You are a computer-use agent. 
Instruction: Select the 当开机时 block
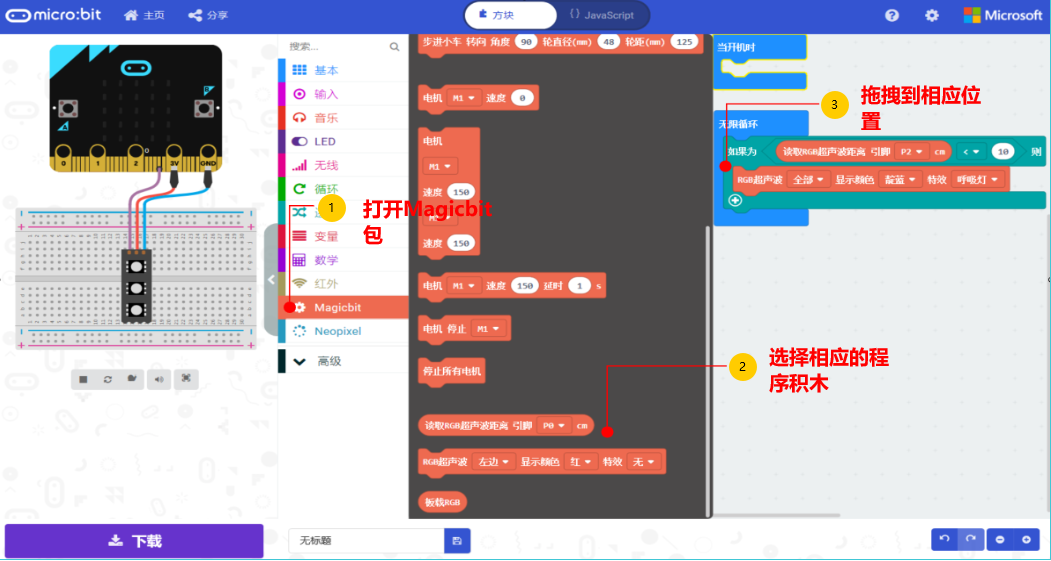[x=760, y=48]
